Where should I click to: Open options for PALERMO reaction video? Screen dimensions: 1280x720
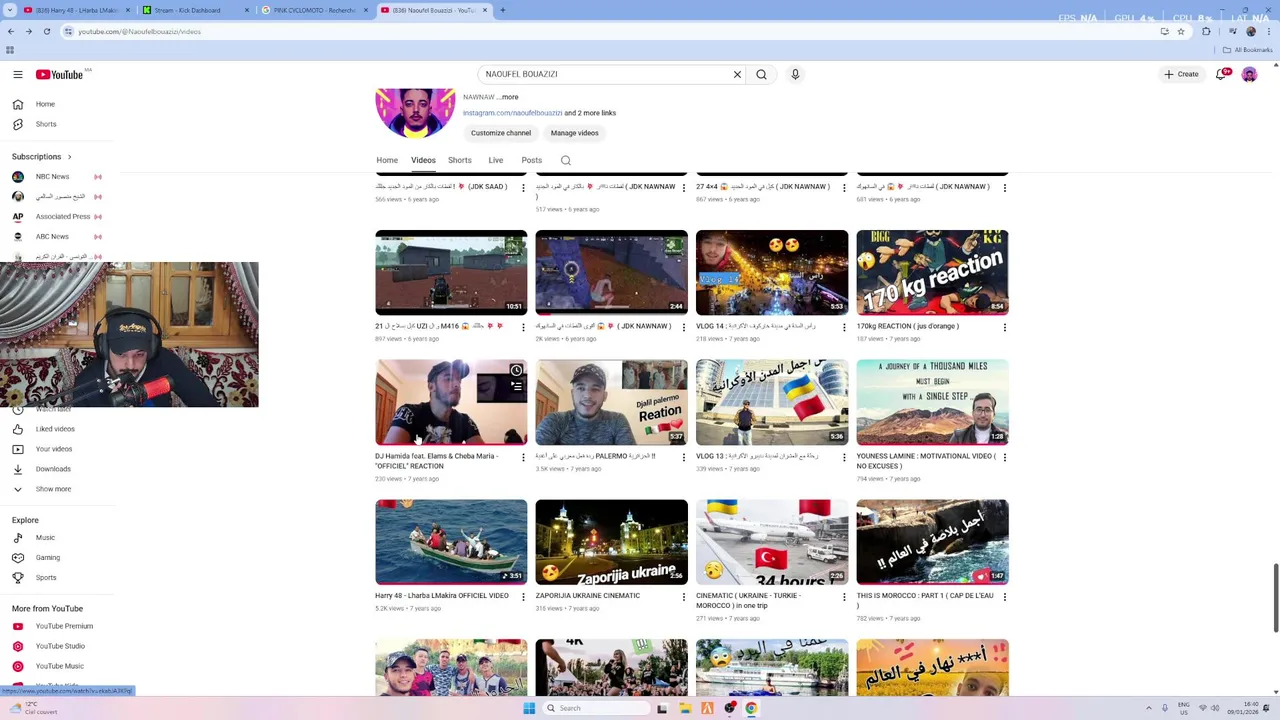[684, 457]
